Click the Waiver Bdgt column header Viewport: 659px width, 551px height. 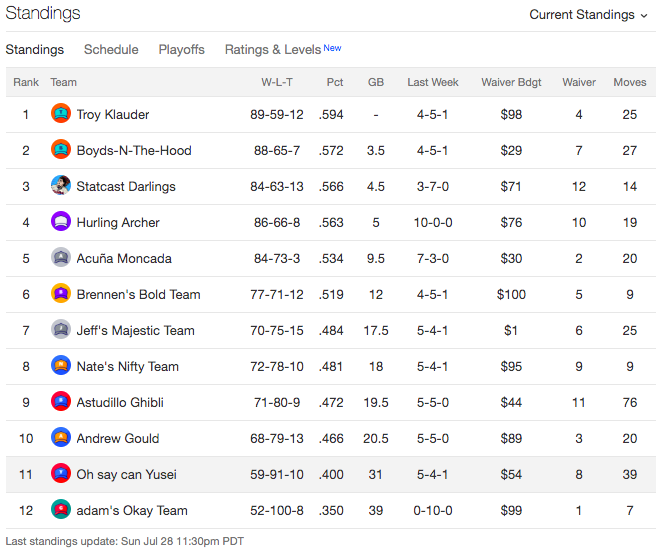[x=511, y=82]
